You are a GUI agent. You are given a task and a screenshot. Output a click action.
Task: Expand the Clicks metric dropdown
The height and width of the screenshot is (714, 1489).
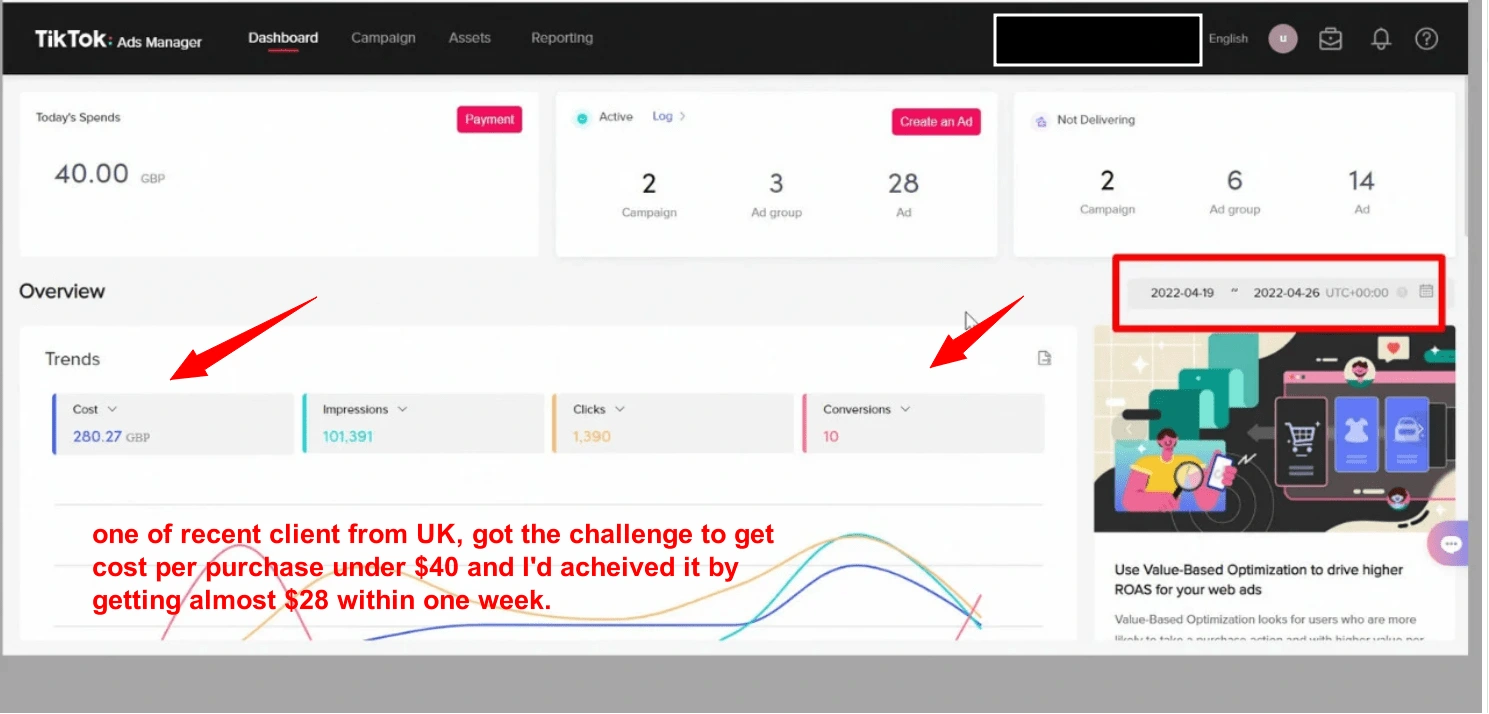(x=620, y=409)
